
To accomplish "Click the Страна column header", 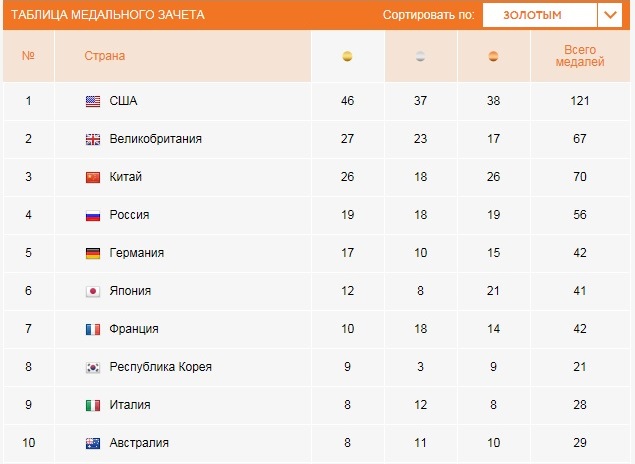I will point(104,56).
